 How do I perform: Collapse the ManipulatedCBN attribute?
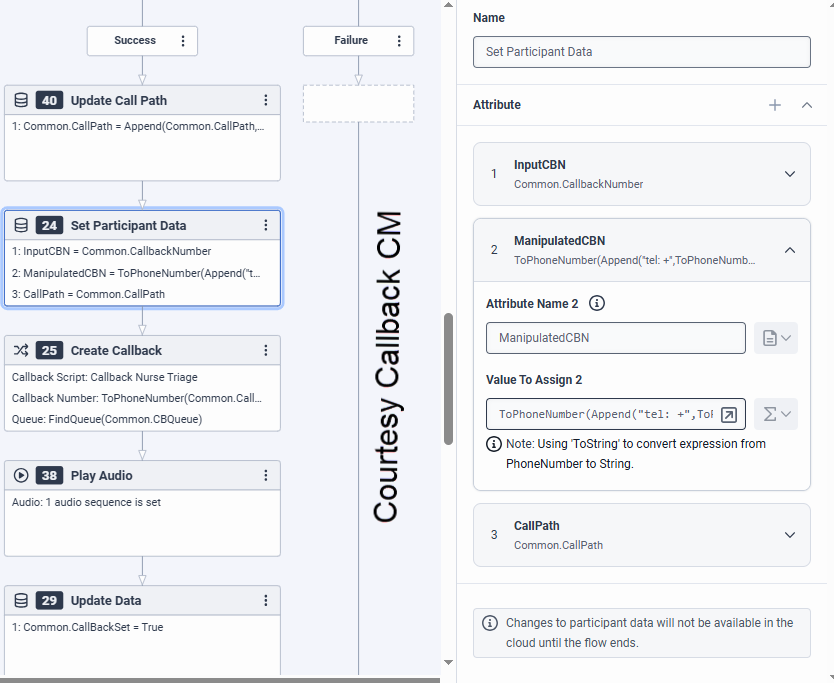click(x=790, y=250)
